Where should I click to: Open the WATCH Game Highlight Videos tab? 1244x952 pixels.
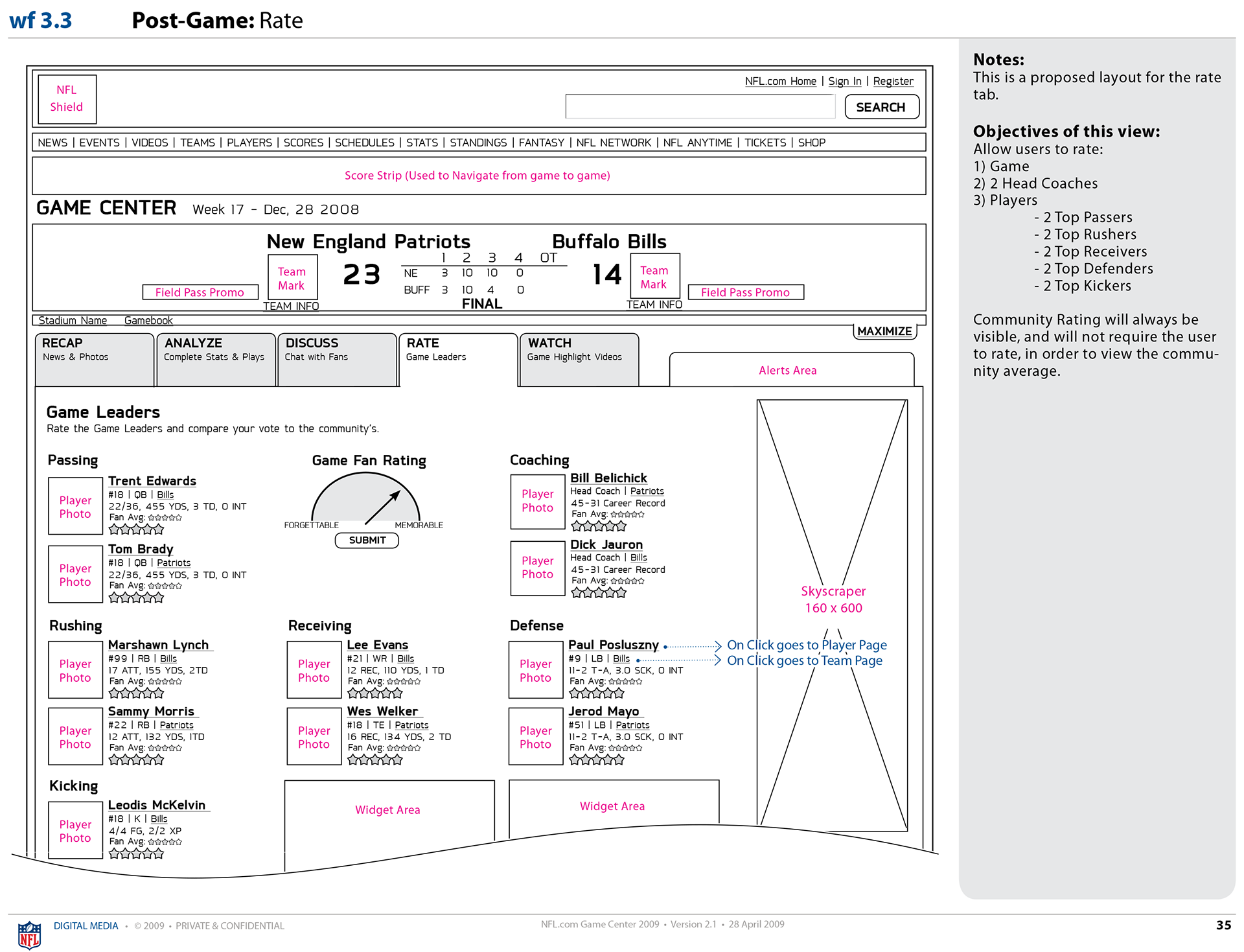pos(579,360)
